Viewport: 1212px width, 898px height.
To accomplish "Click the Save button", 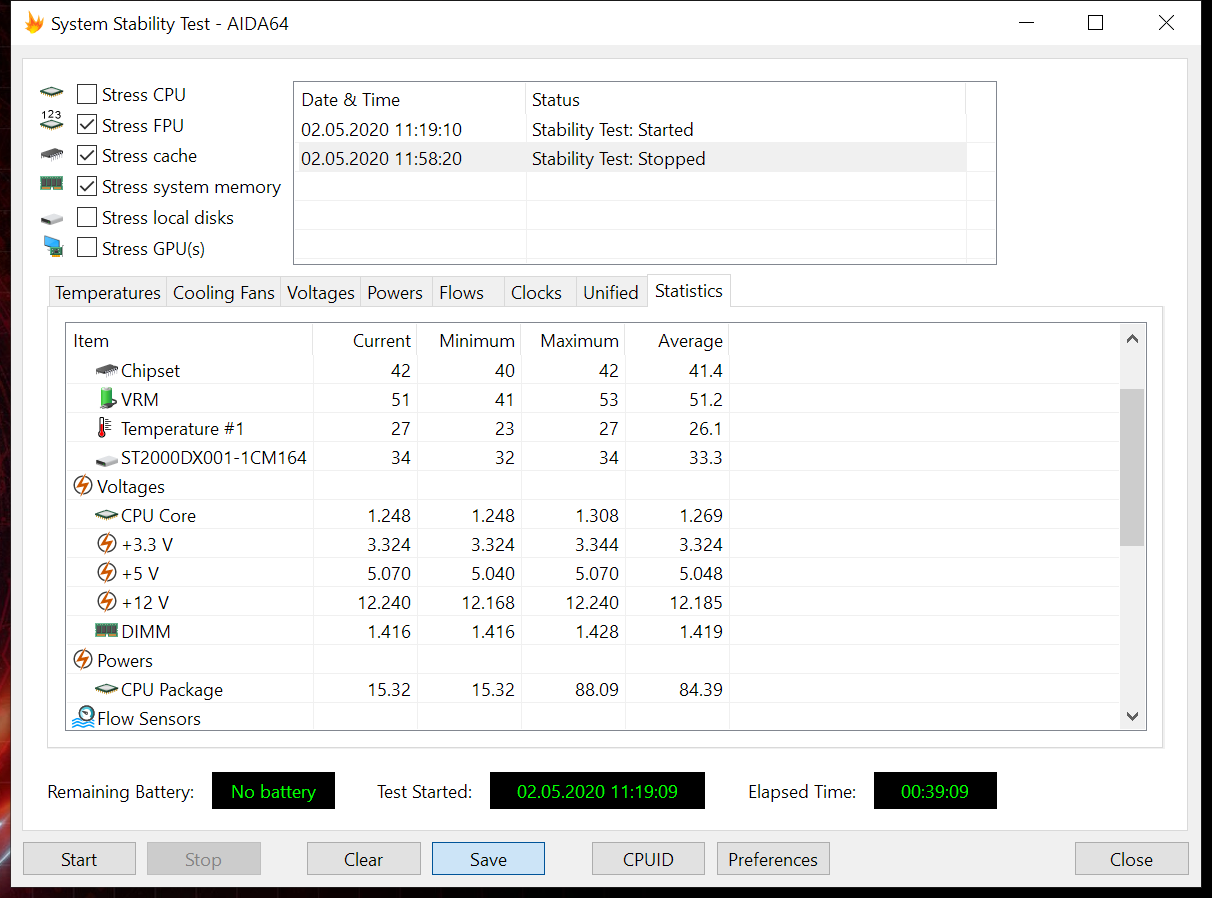I will 488,859.
